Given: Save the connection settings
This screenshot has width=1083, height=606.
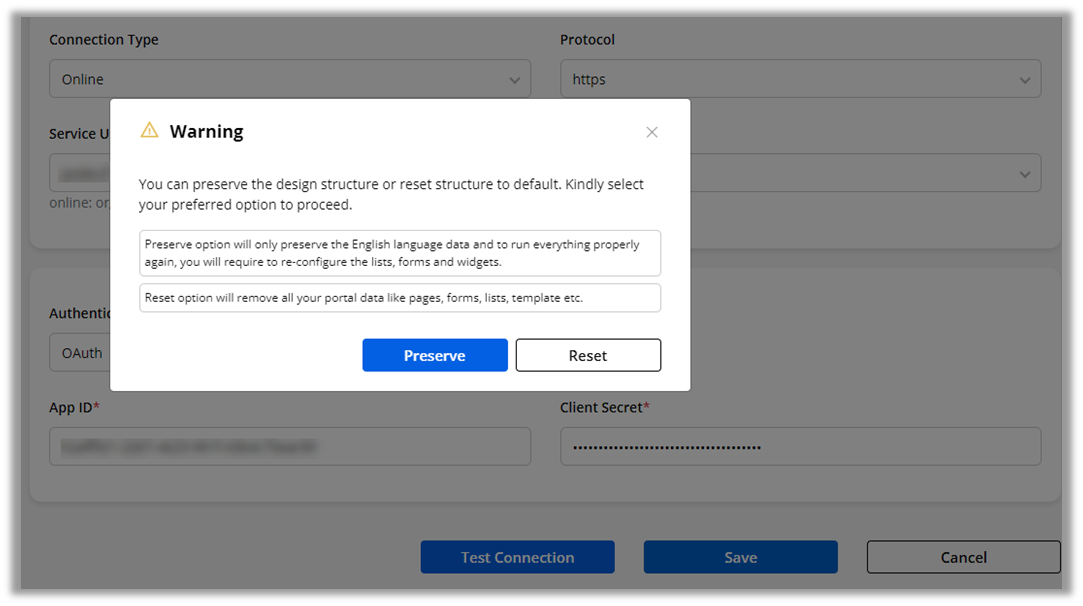Looking at the screenshot, I should tap(740, 557).
